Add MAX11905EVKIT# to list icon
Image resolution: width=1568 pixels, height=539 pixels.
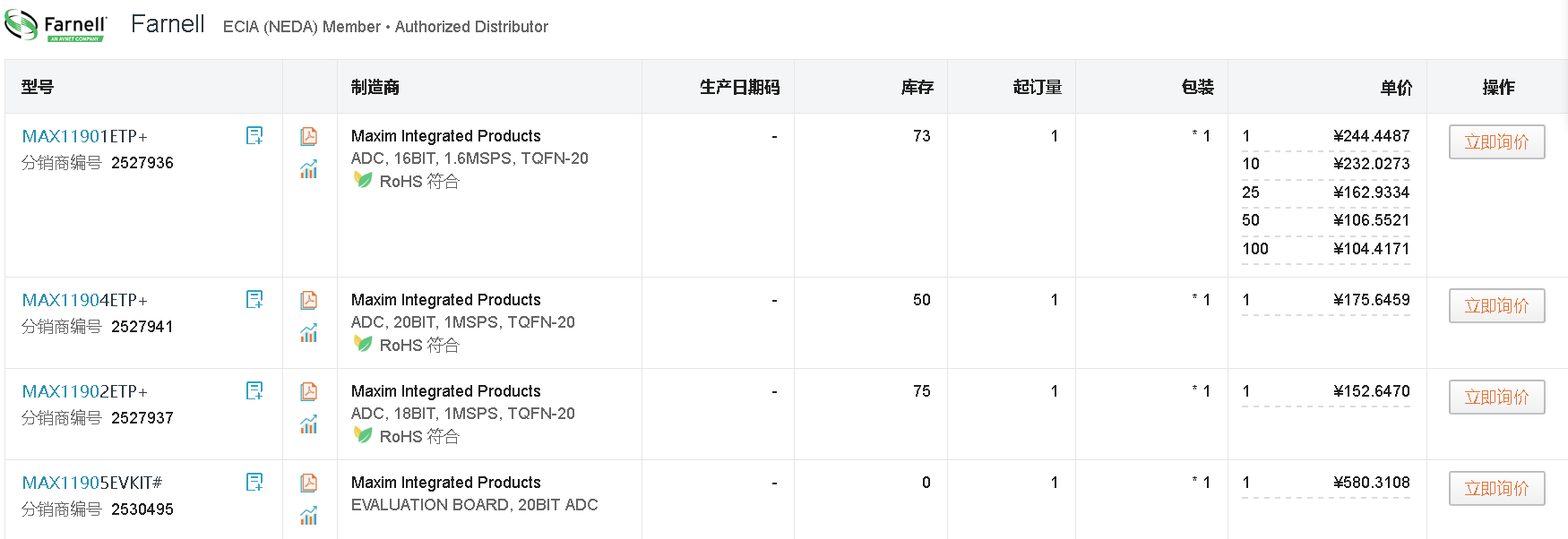coord(254,482)
